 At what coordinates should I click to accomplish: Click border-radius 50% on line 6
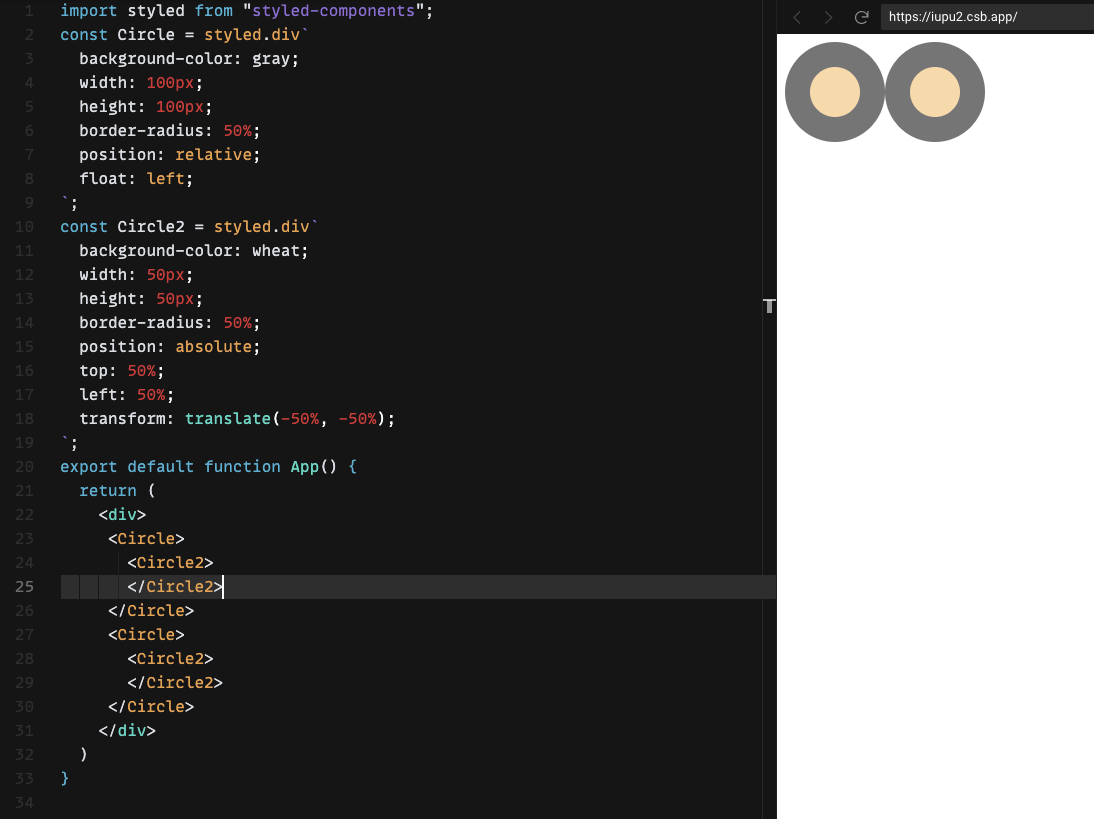240,130
